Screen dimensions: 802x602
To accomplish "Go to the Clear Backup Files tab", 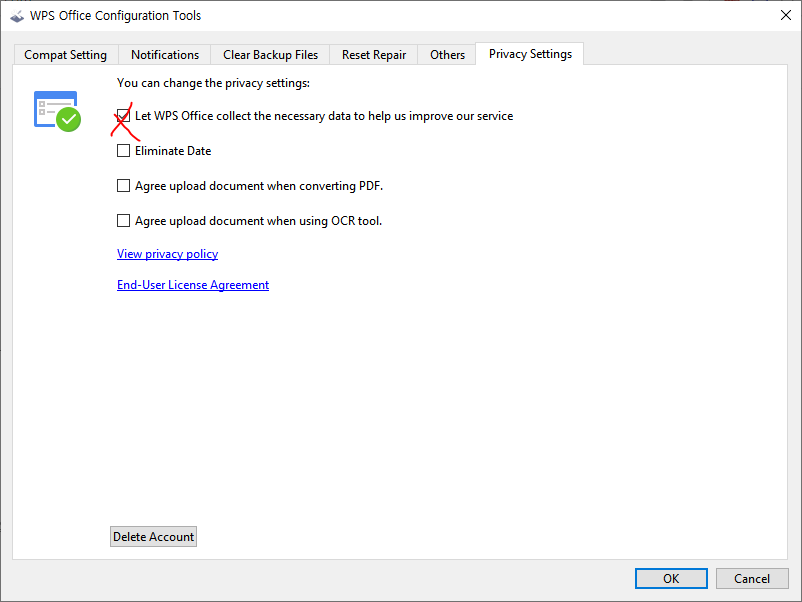I will (x=270, y=55).
